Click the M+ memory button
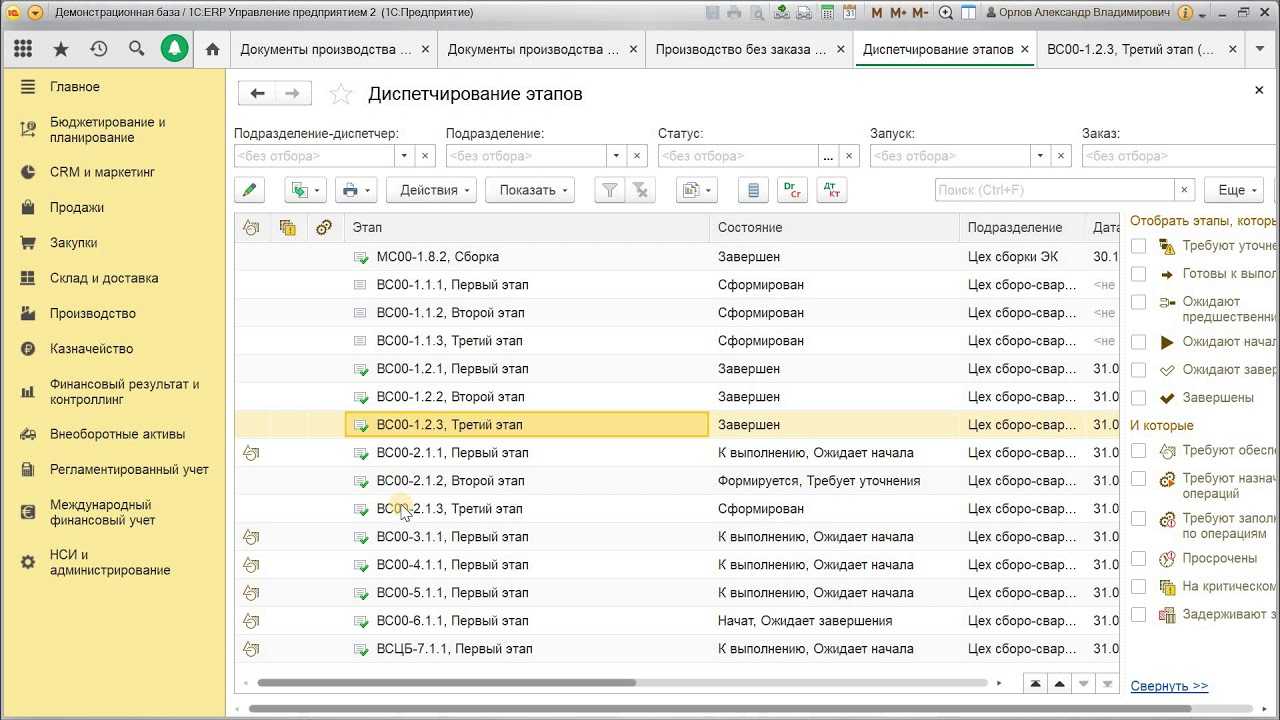Image resolution: width=1280 pixels, height=720 pixels. click(x=897, y=13)
